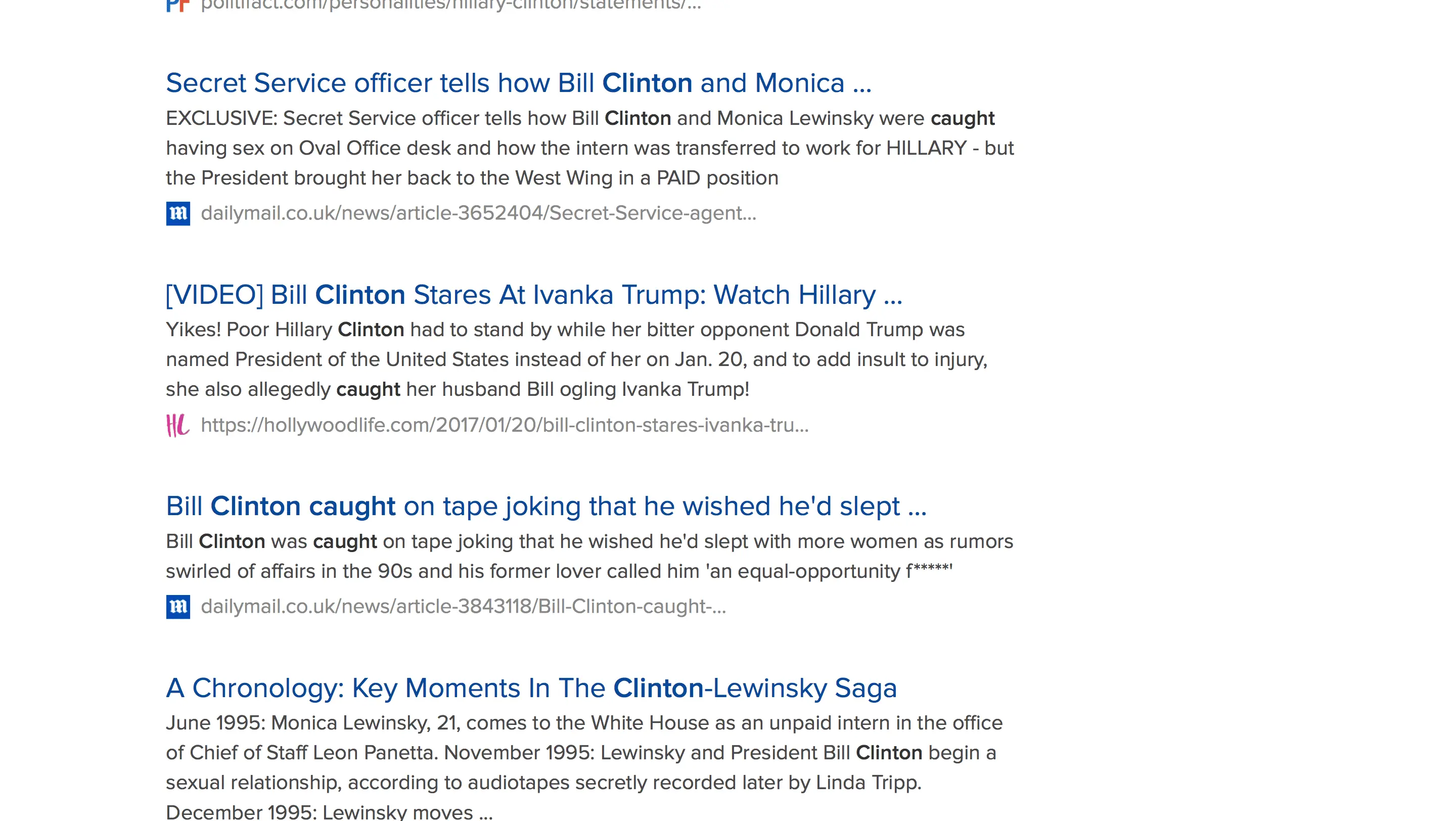
Task: Open the 'Bill Clinton caught on tape joking' title
Action: pyautogui.click(x=546, y=506)
